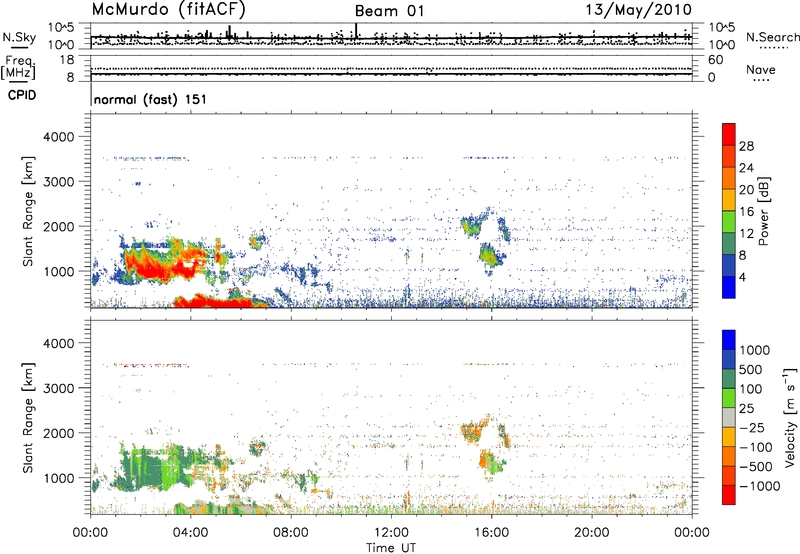The width and height of the screenshot is (800, 554).
Task: Click the 'Time UT' axis title
Action: (x=391, y=548)
